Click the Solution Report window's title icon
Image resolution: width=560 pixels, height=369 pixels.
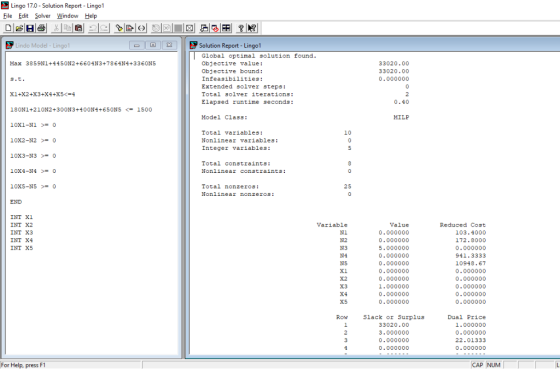[x=194, y=45]
